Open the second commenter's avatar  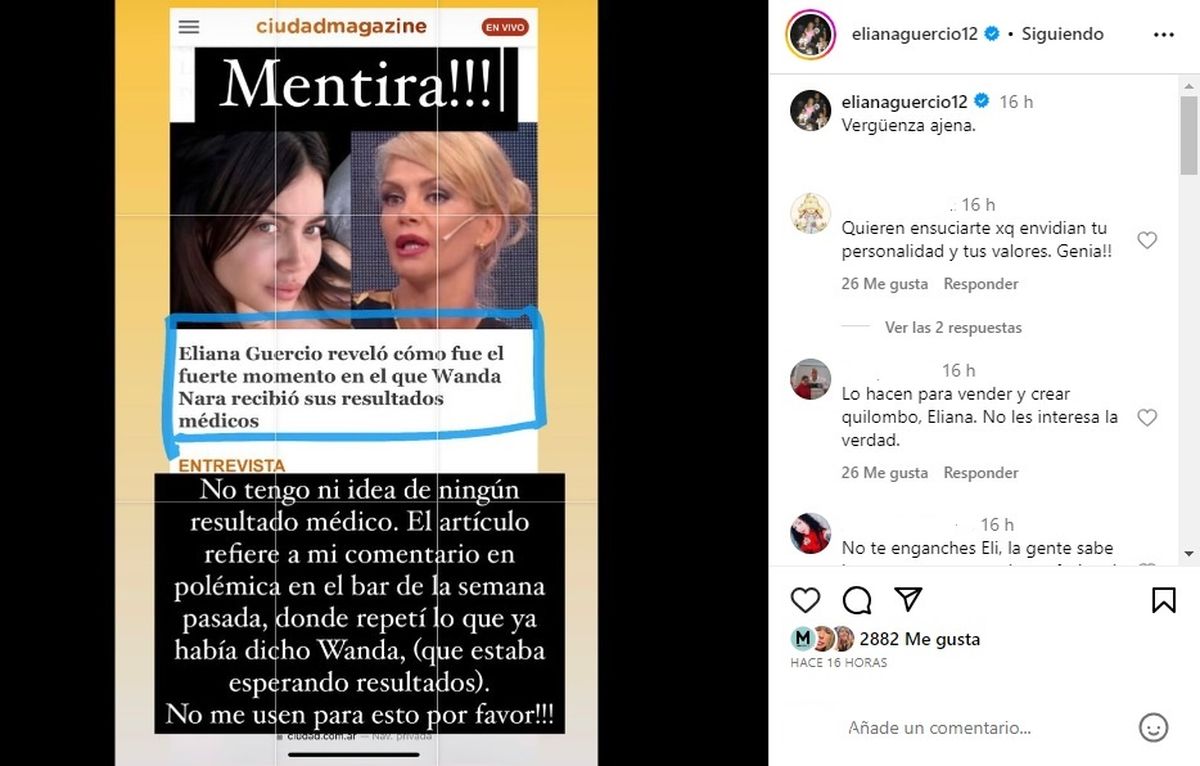[x=811, y=379]
